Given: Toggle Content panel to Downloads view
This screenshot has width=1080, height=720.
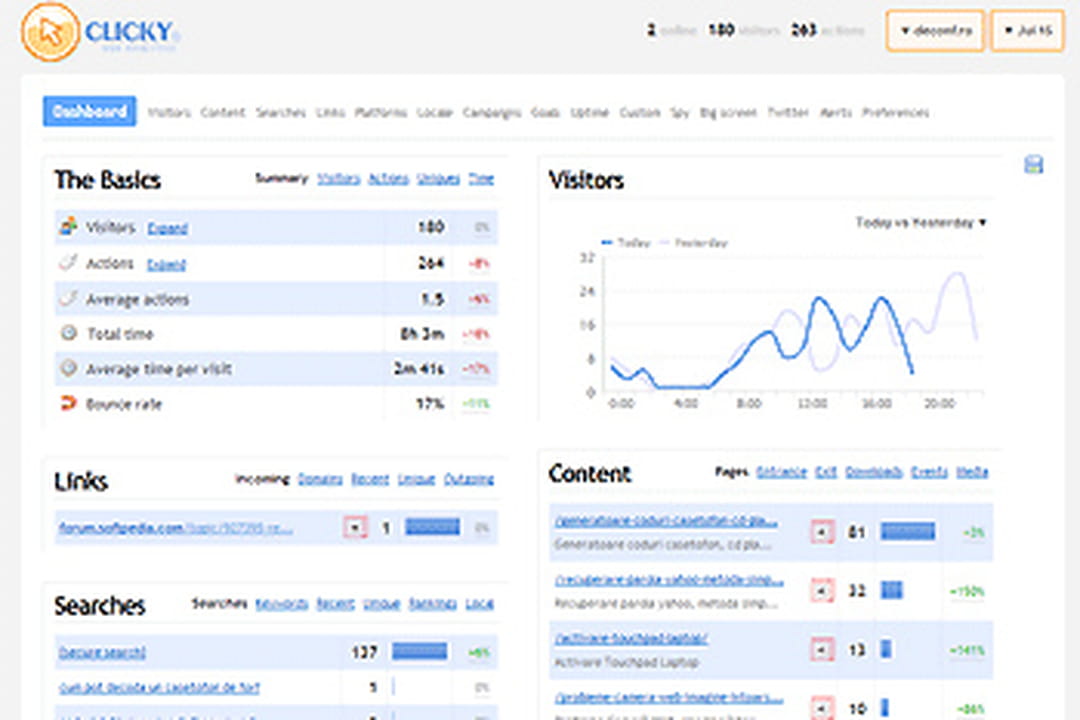Looking at the screenshot, I should click(x=875, y=471).
